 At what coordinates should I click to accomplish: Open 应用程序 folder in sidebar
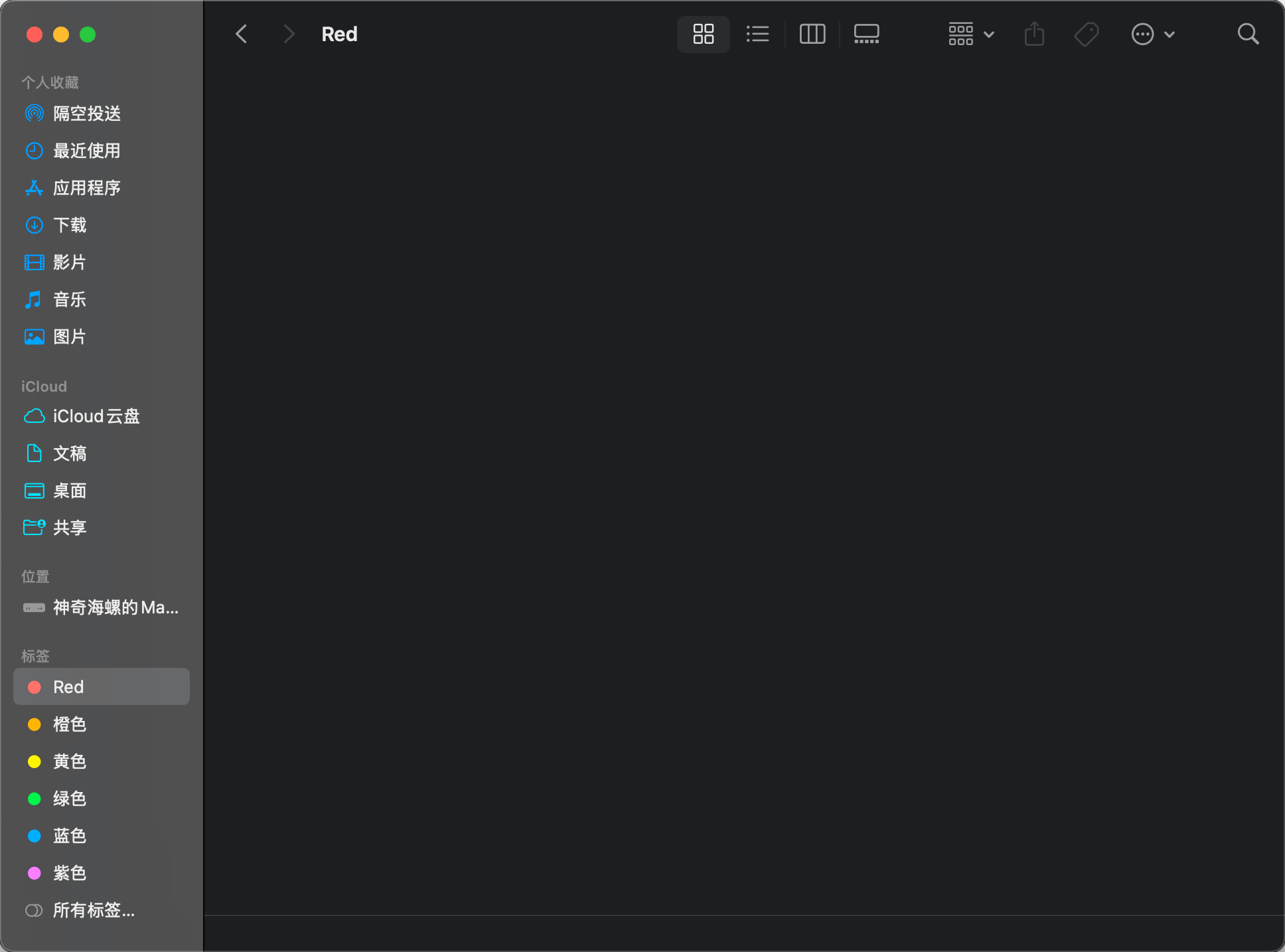pos(86,188)
